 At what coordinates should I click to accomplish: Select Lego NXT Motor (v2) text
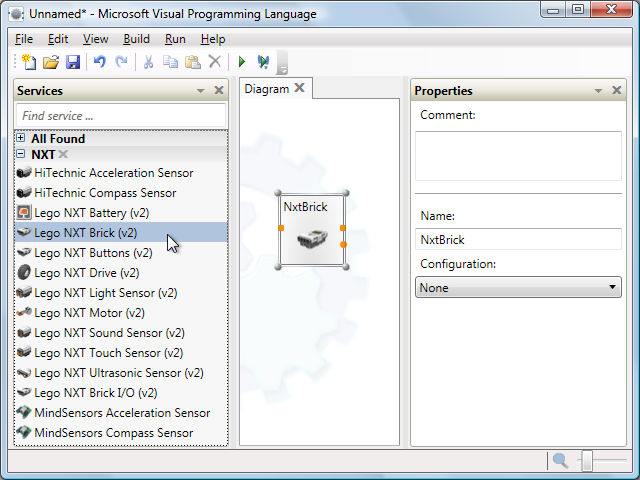pos(89,313)
